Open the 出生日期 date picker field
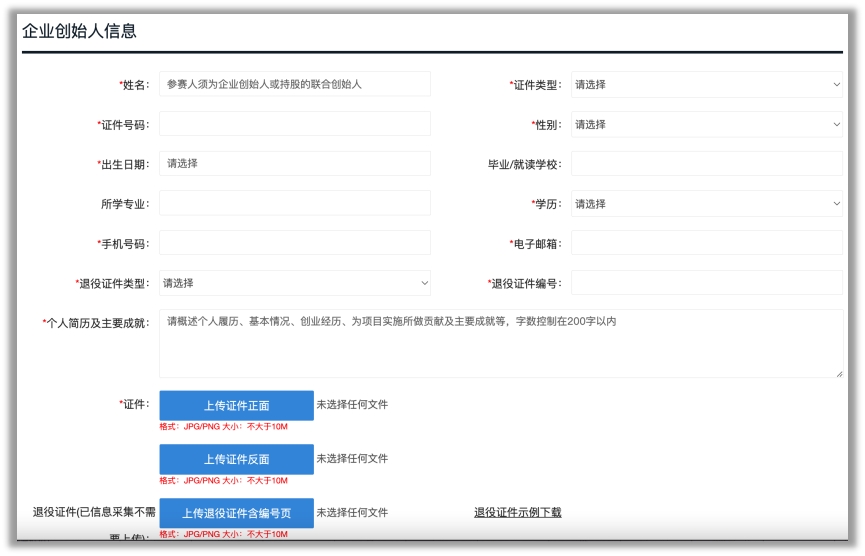Image resolution: width=865 pixels, height=556 pixels. click(x=294, y=163)
